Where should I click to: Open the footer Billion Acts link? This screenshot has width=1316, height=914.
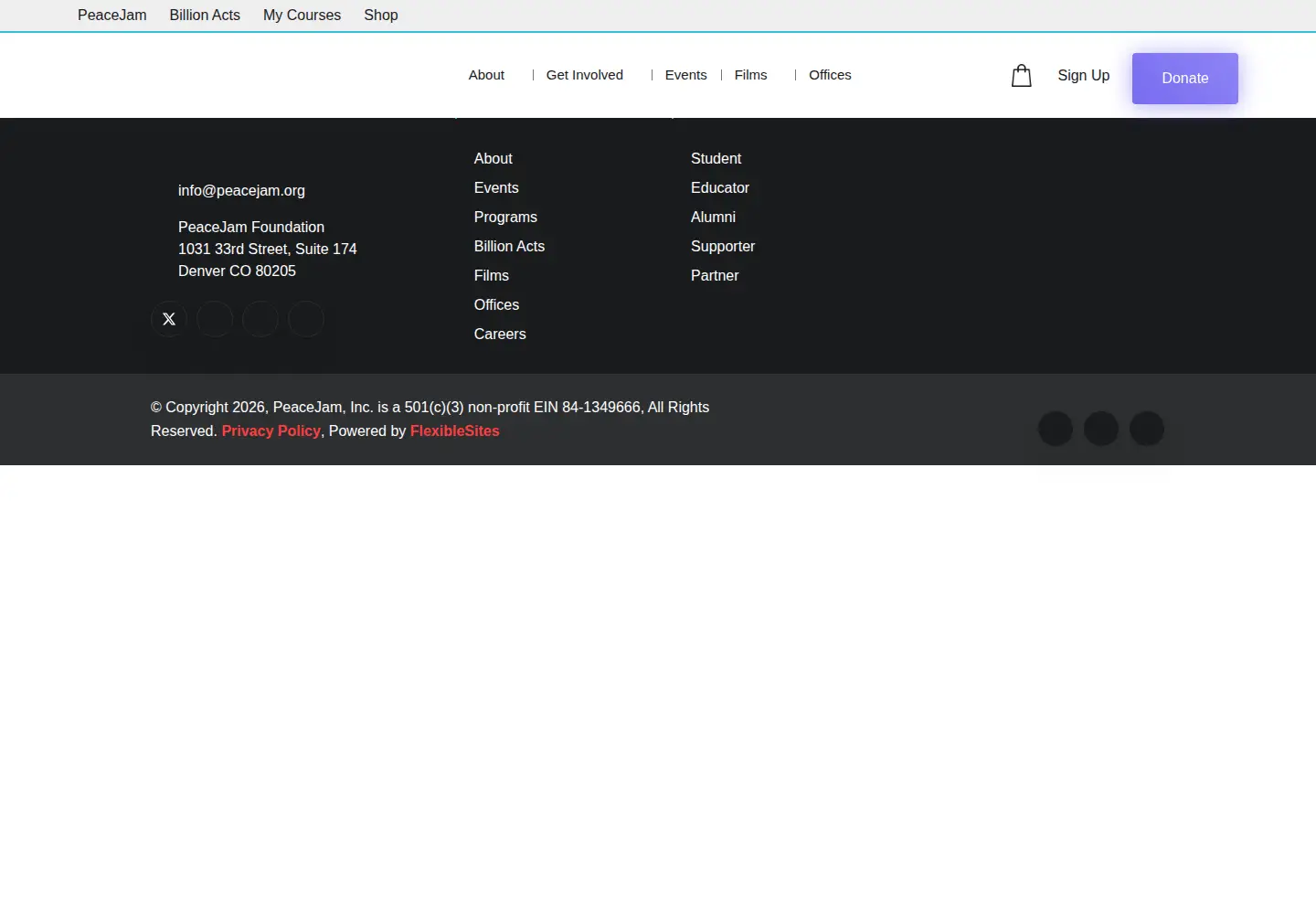click(x=509, y=247)
